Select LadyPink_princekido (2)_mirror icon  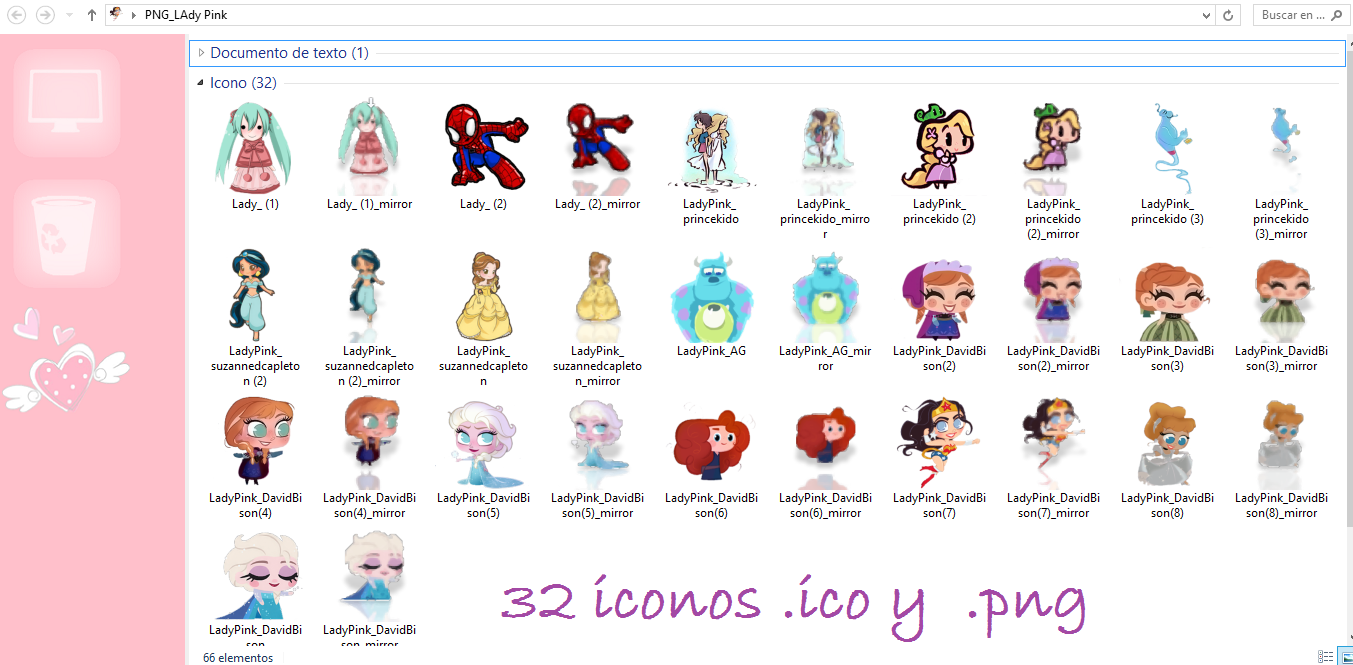coord(1054,148)
